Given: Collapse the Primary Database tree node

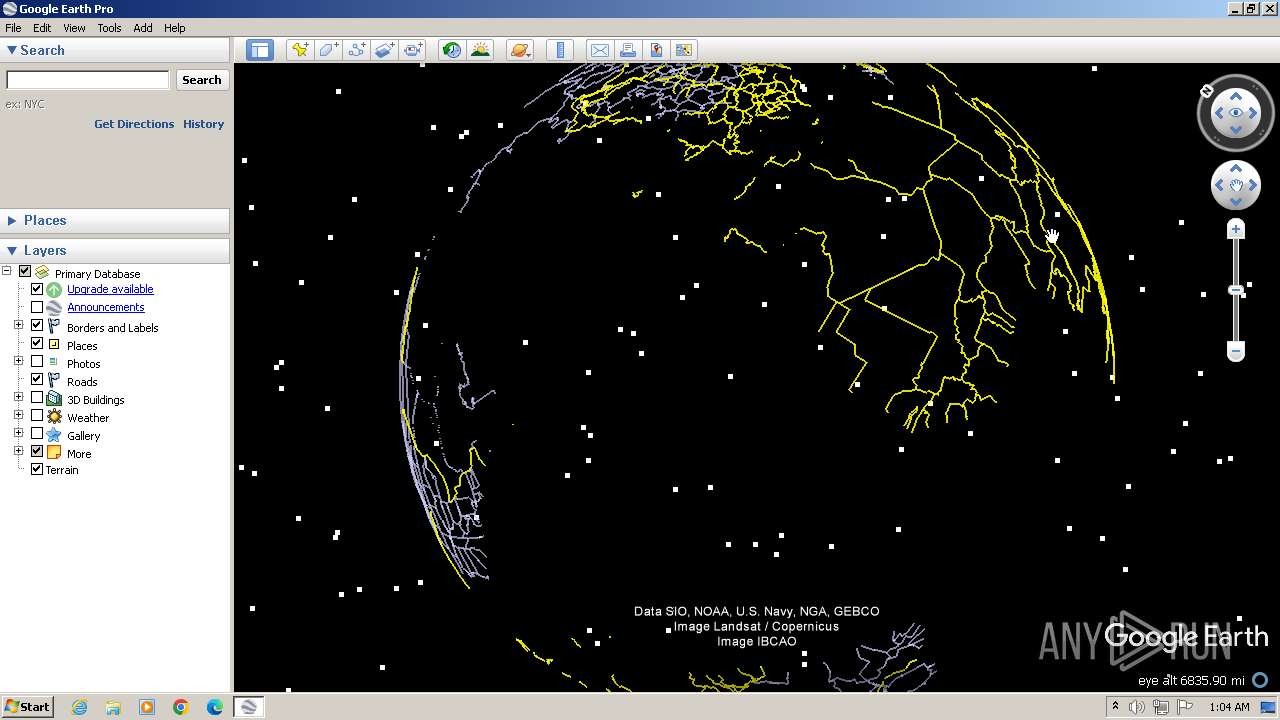Looking at the screenshot, I should (7, 271).
